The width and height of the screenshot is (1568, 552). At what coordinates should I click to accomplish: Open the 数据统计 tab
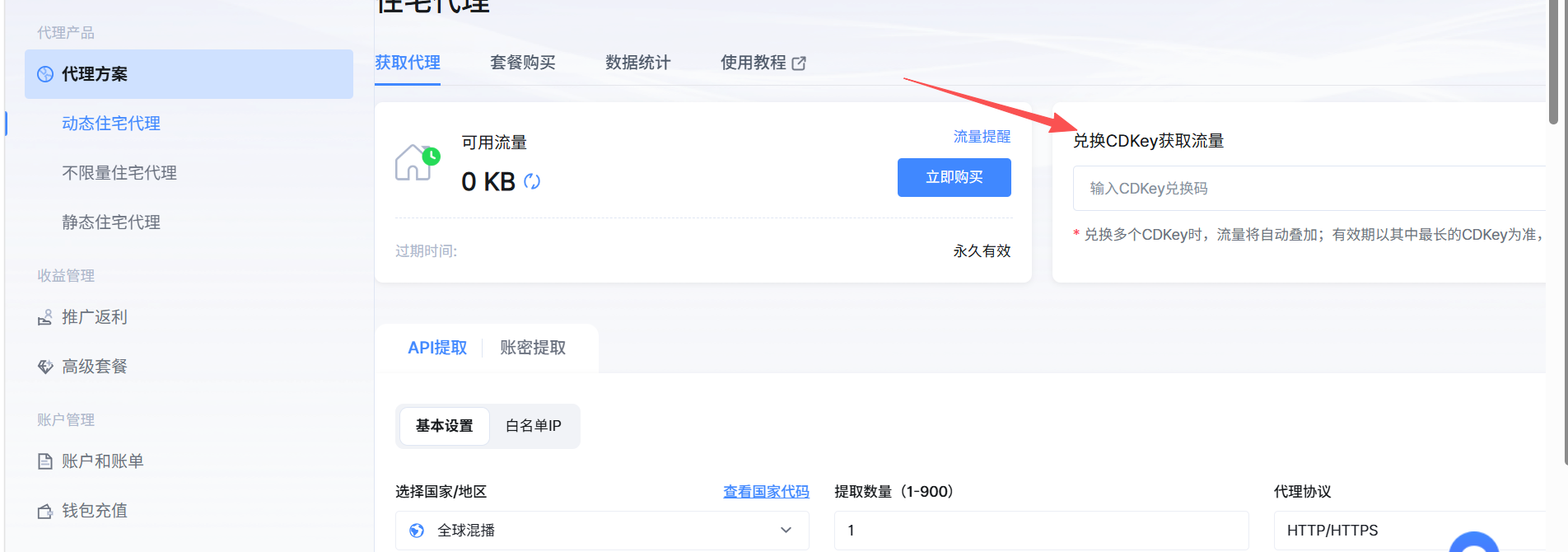tap(638, 63)
